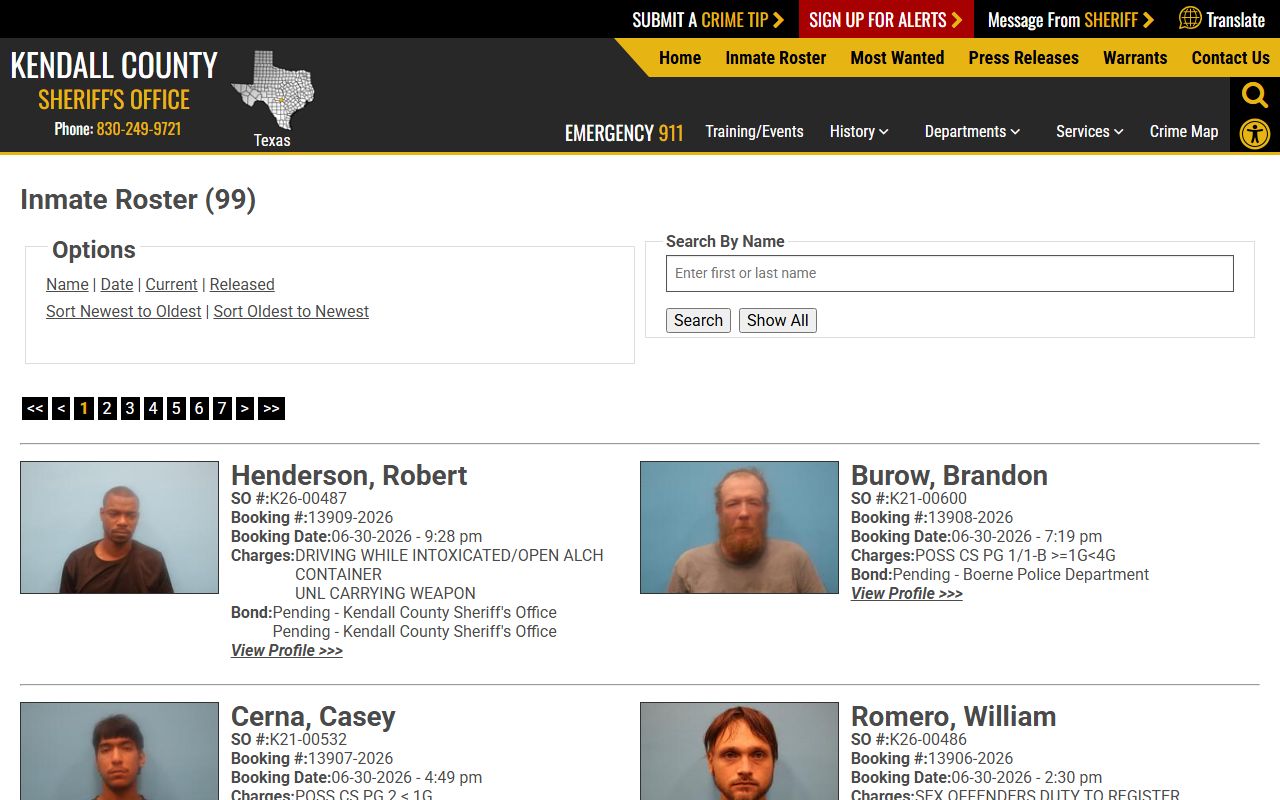Click booking number 13908-2026
Screen dimensions: 1280x800
[x=970, y=517]
